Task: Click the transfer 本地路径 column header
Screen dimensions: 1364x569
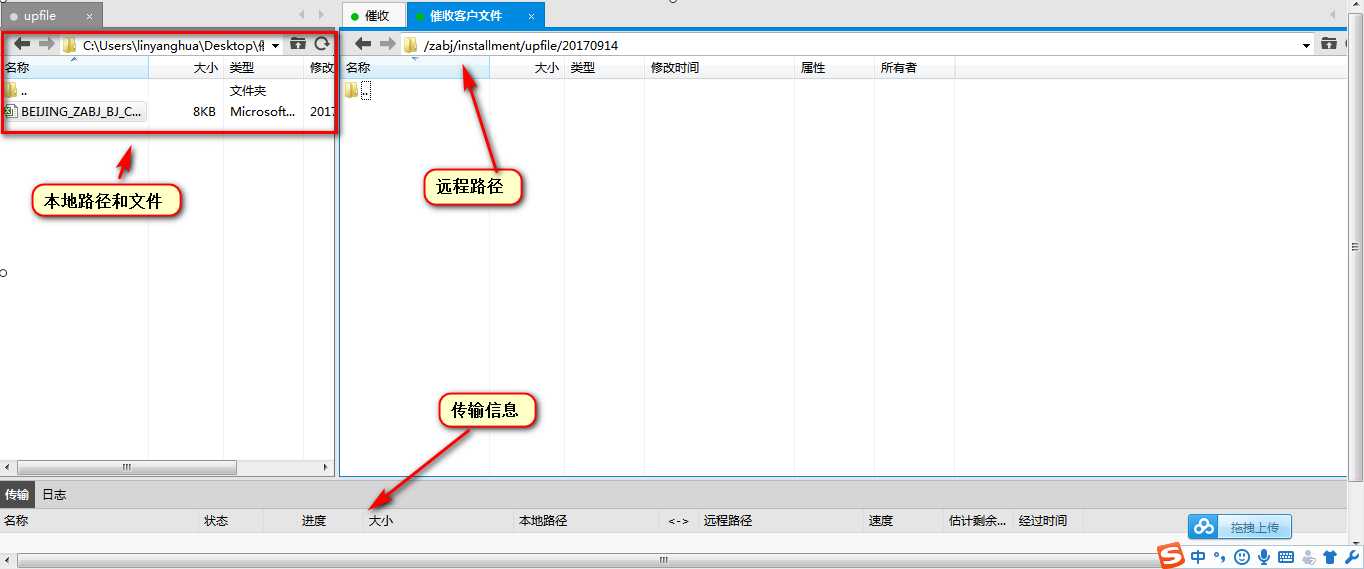Action: pyautogui.click(x=585, y=521)
